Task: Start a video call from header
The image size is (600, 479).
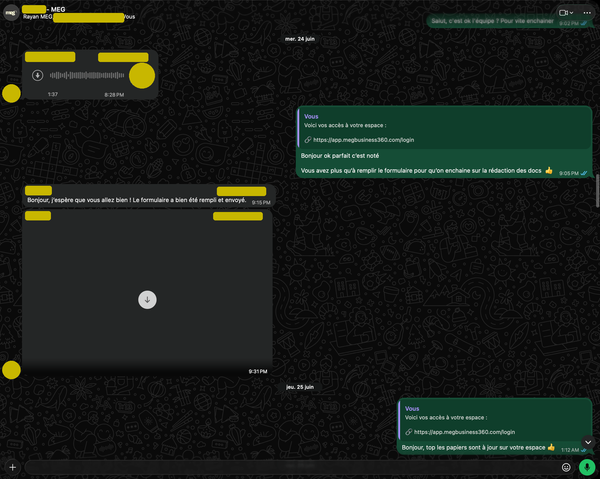Action: pyautogui.click(x=563, y=13)
